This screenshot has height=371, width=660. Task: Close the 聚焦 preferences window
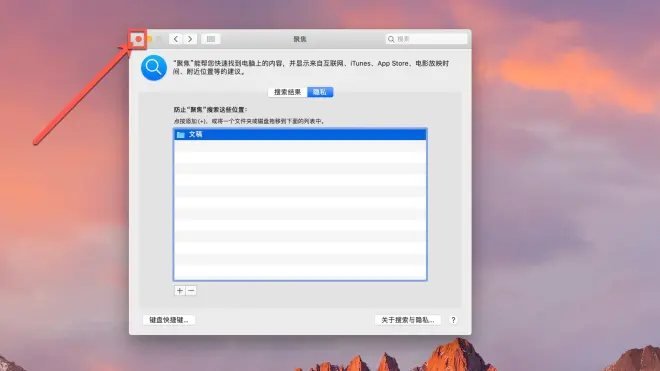138,39
